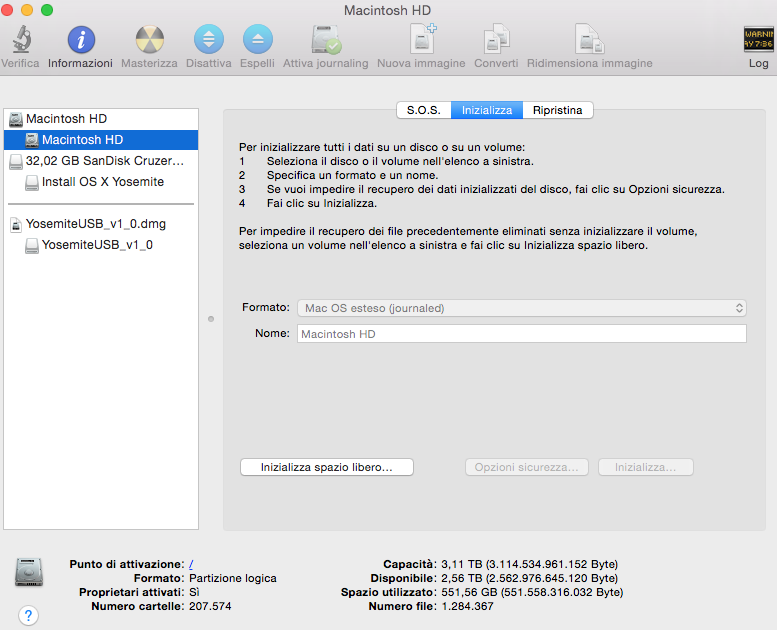This screenshot has height=630, width=777.
Task: Select the highlighted Macintosh HD volume
Action: [x=101, y=140]
